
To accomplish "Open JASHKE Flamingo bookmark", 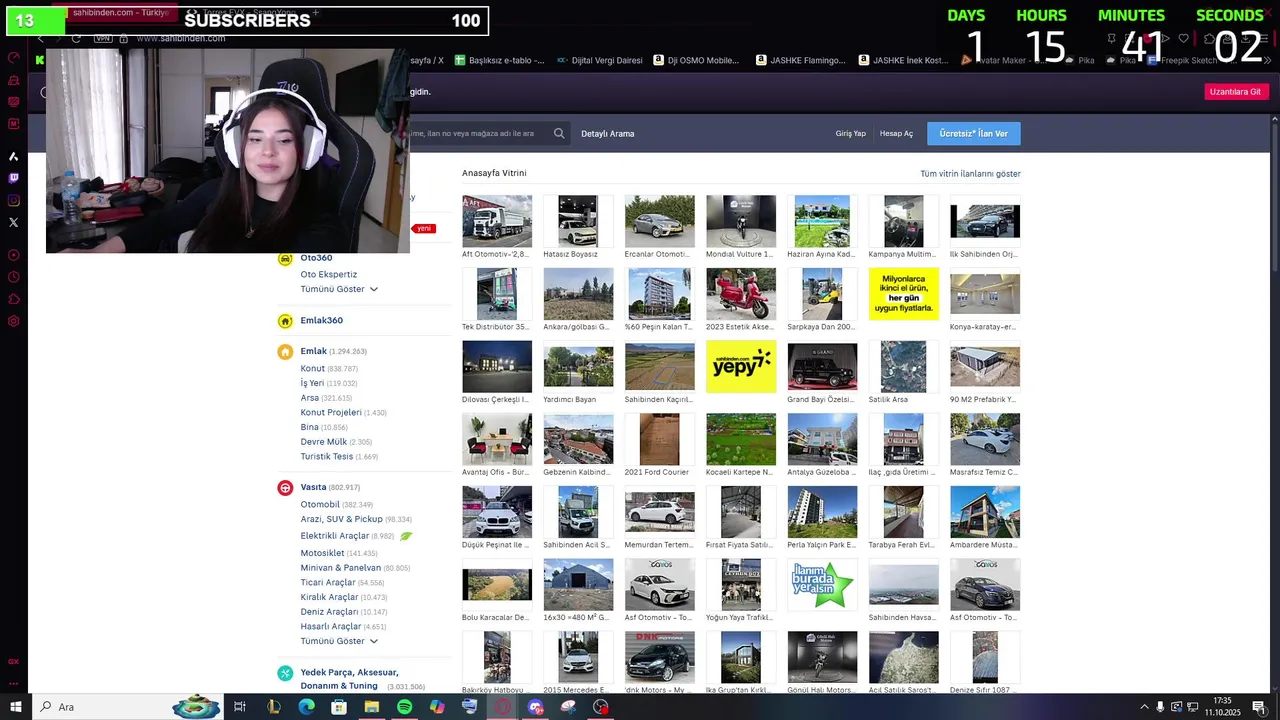I will tap(801, 60).
